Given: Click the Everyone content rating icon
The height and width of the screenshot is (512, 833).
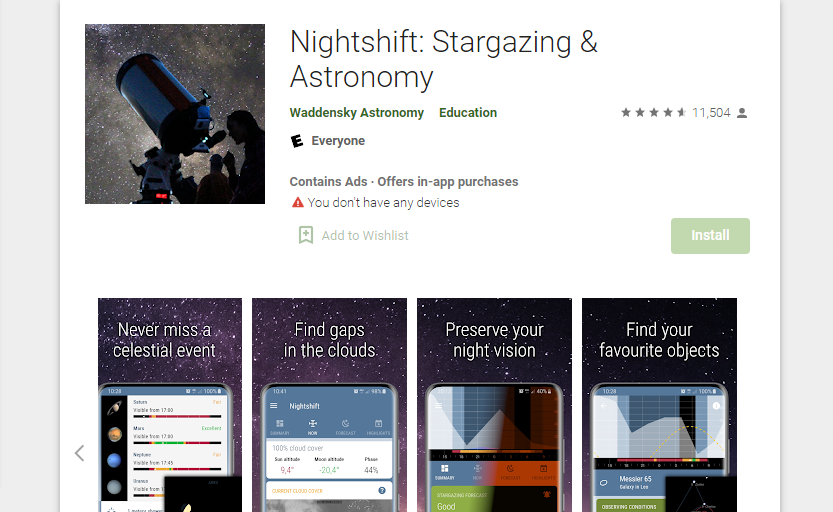Looking at the screenshot, I should pyautogui.click(x=297, y=141).
